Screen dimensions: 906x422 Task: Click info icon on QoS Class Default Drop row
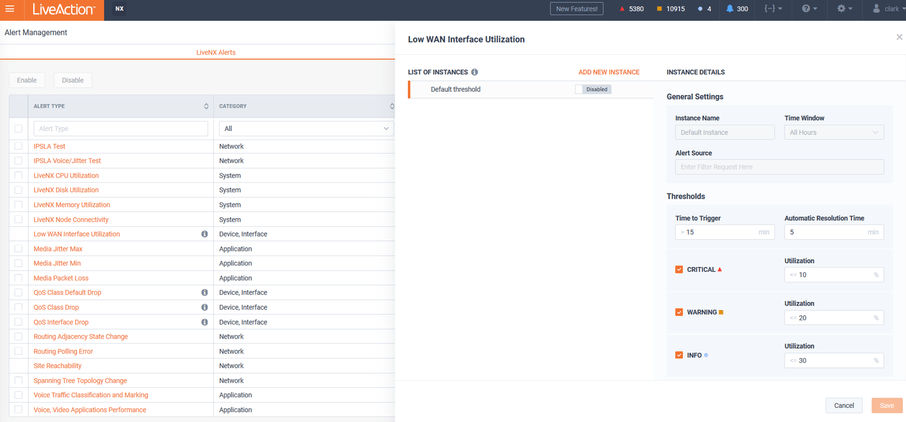click(x=205, y=293)
